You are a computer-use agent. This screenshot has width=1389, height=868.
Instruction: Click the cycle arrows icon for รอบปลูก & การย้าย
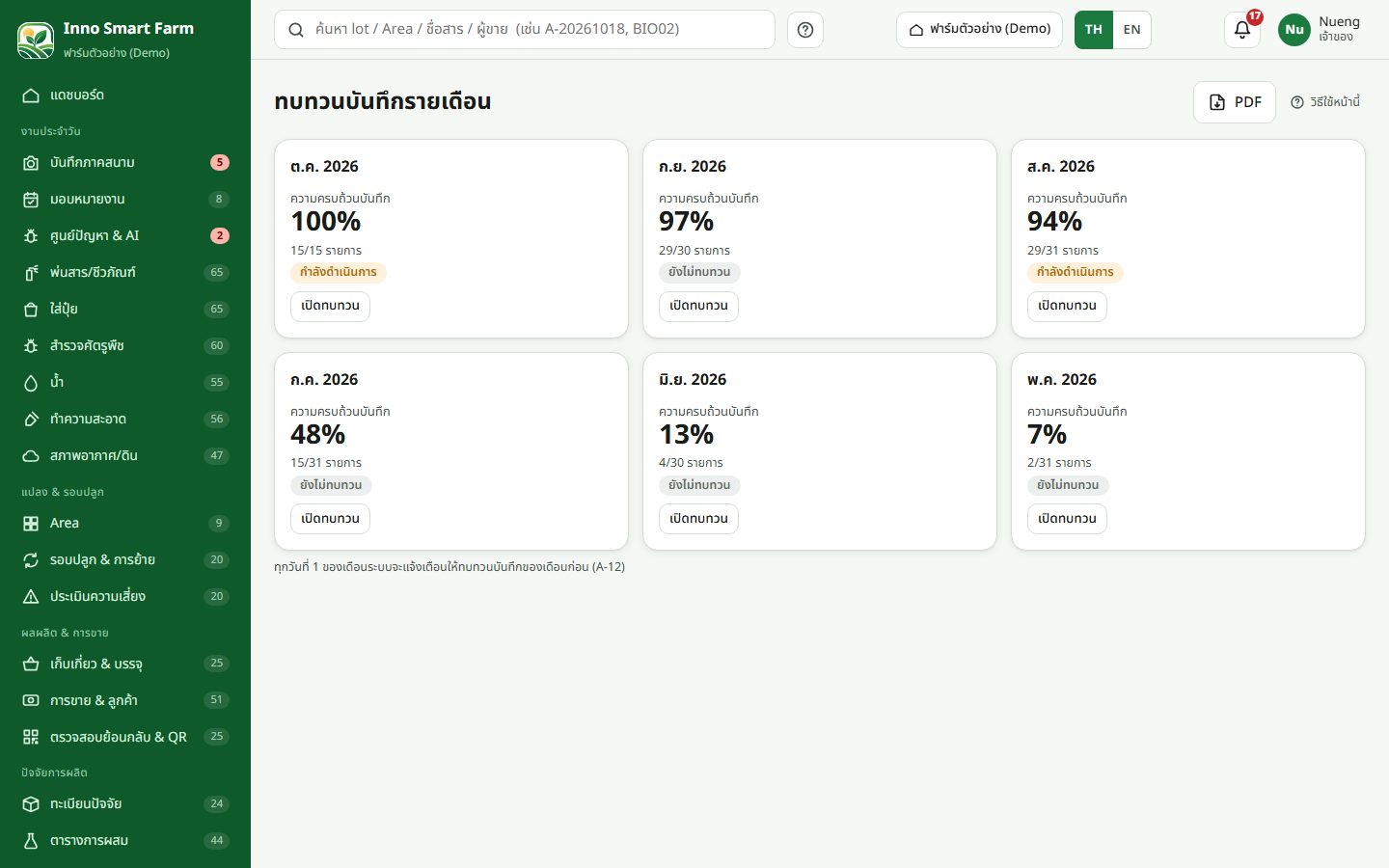click(31, 560)
